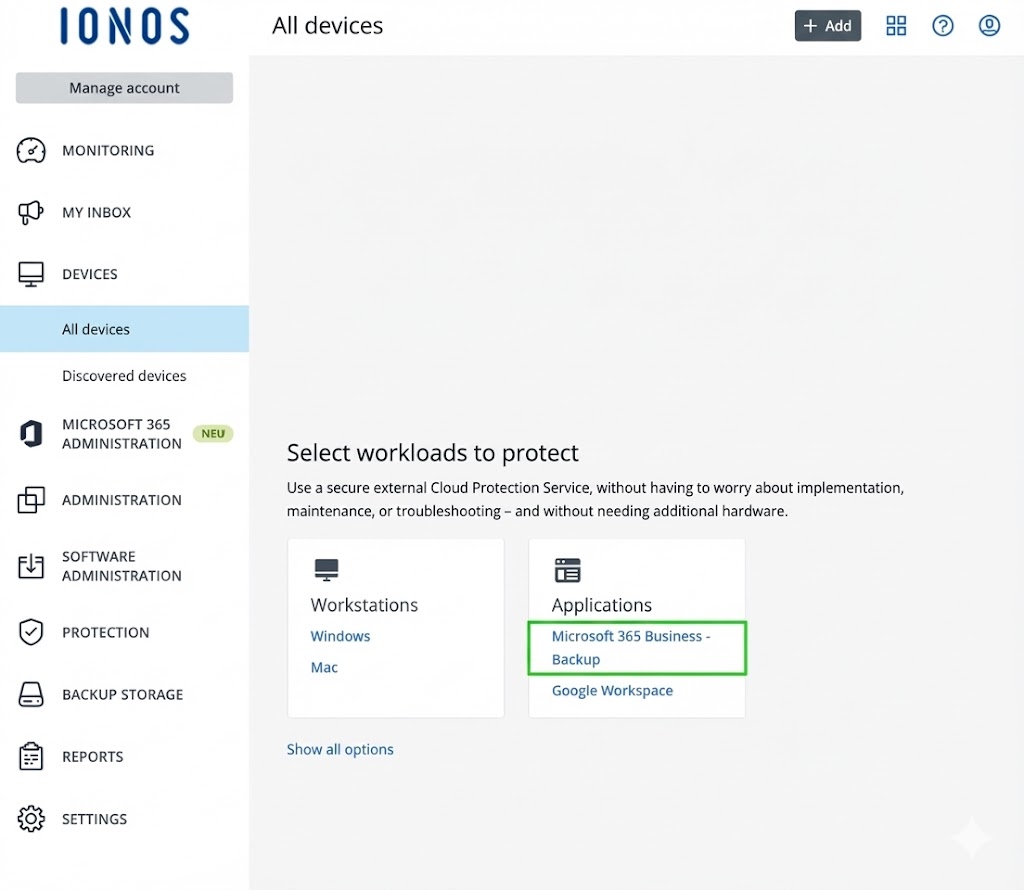Select the Google Workspace workload
Screen dimensions: 1024x890
click(x=612, y=690)
